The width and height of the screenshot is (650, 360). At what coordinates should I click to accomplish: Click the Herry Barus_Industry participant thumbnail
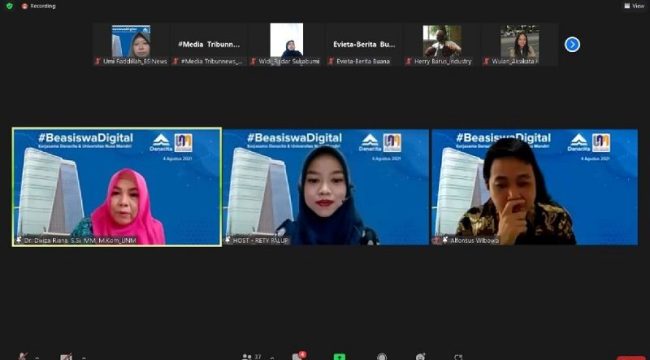(x=442, y=44)
